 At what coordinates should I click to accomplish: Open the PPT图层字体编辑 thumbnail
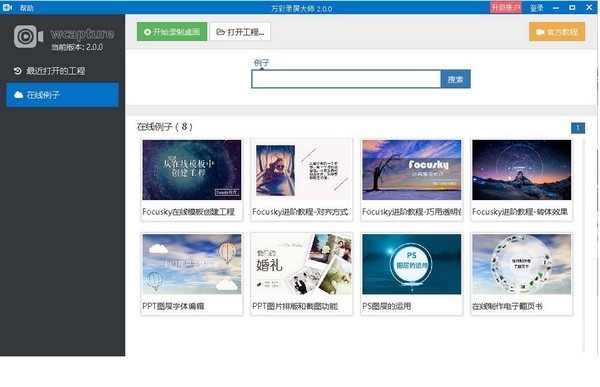(192, 264)
